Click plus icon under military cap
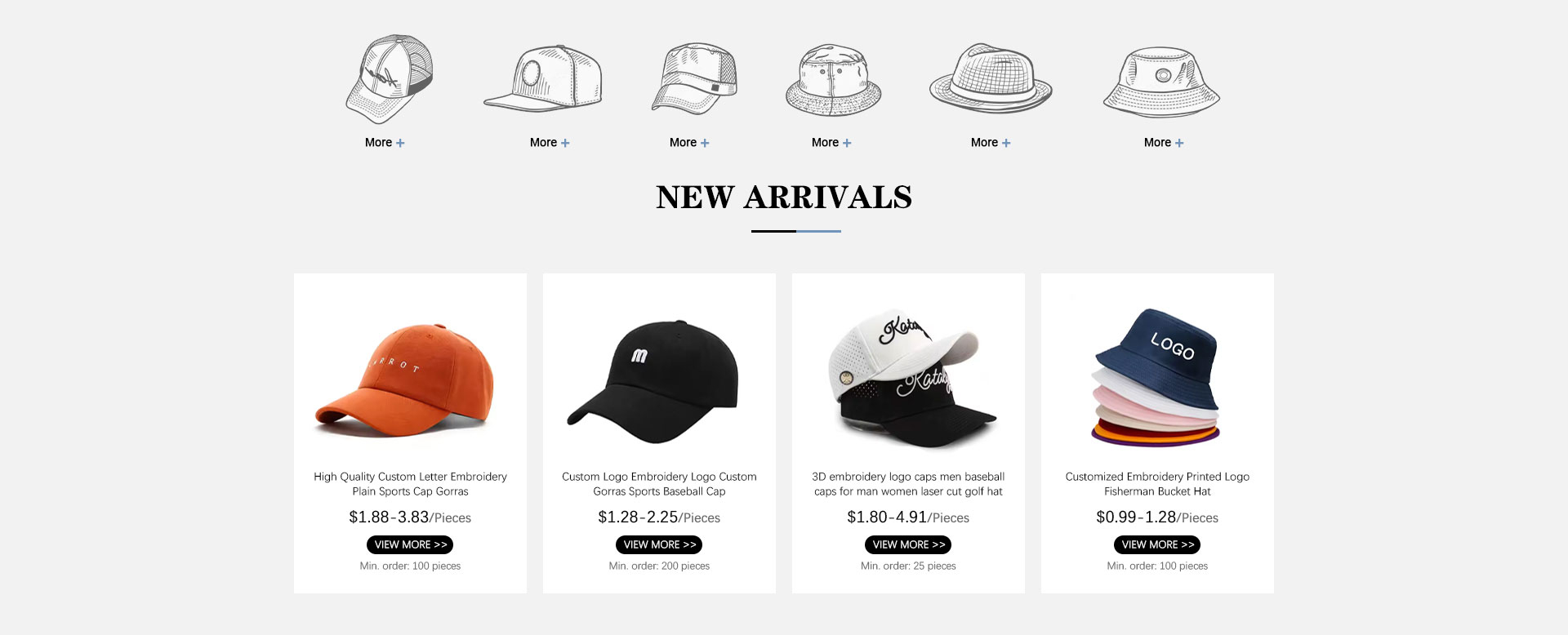This screenshot has width=1568, height=635. [x=705, y=143]
